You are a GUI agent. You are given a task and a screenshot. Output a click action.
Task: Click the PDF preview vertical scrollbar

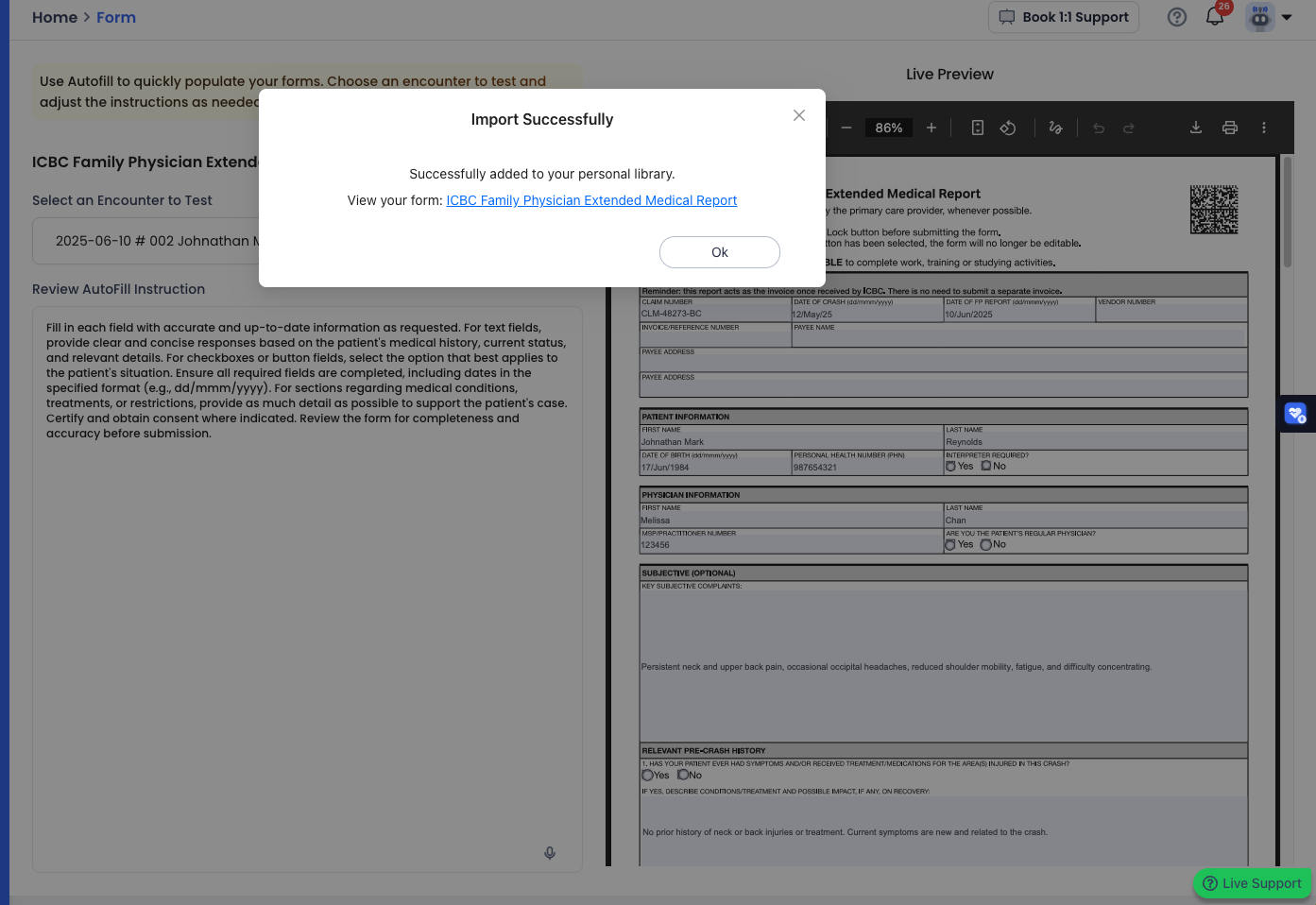[x=1287, y=213]
